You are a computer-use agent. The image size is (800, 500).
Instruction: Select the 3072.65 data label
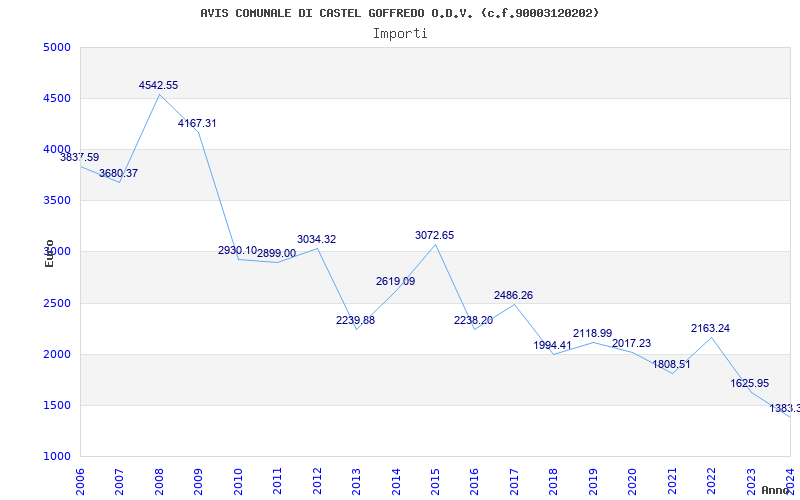pyautogui.click(x=435, y=236)
